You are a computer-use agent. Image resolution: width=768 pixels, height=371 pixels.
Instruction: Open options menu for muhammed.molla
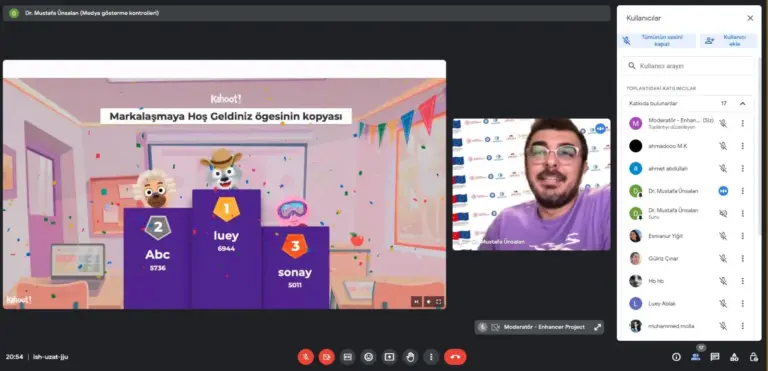[x=743, y=326]
